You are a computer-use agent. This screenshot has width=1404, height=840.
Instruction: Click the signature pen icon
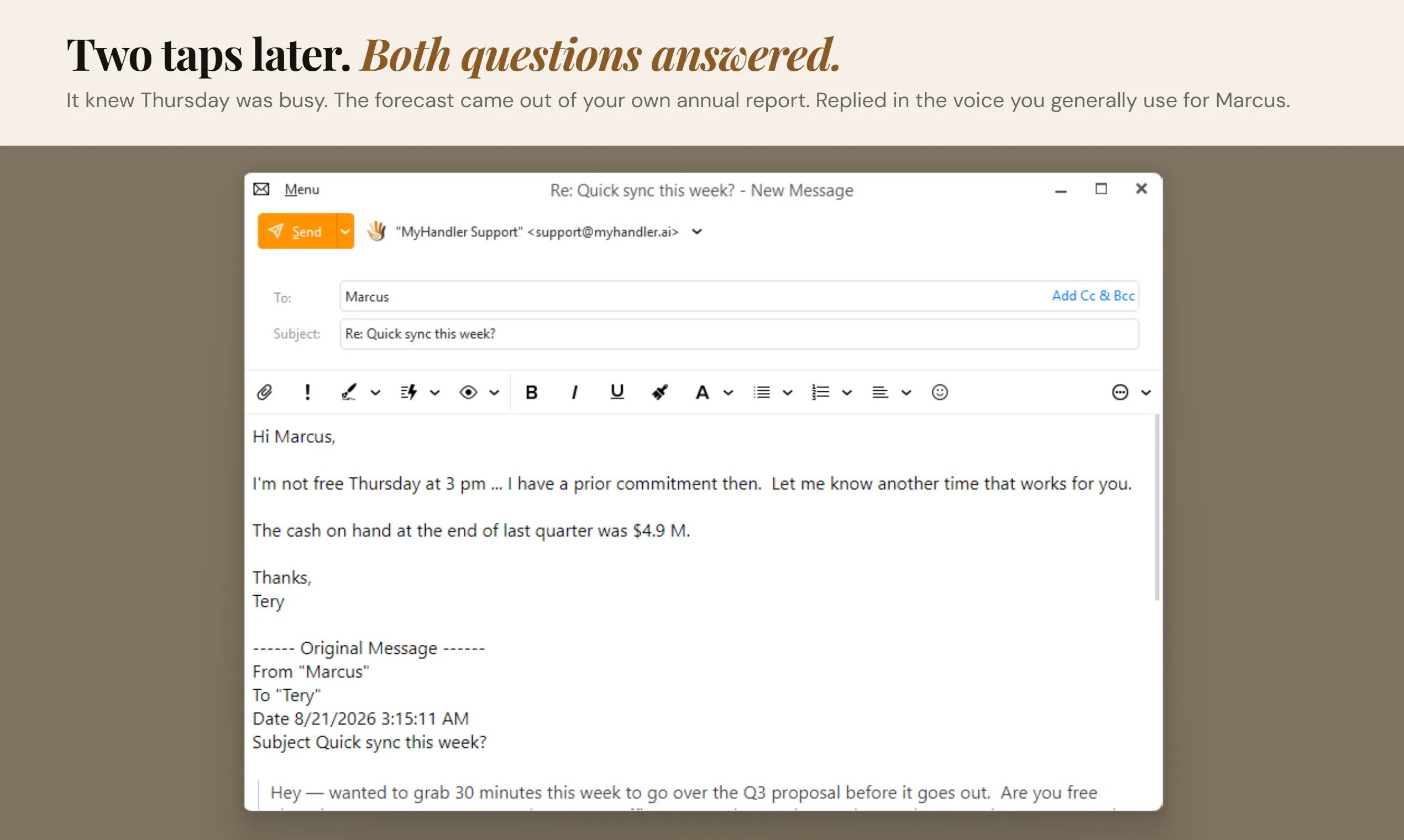pyautogui.click(x=349, y=392)
